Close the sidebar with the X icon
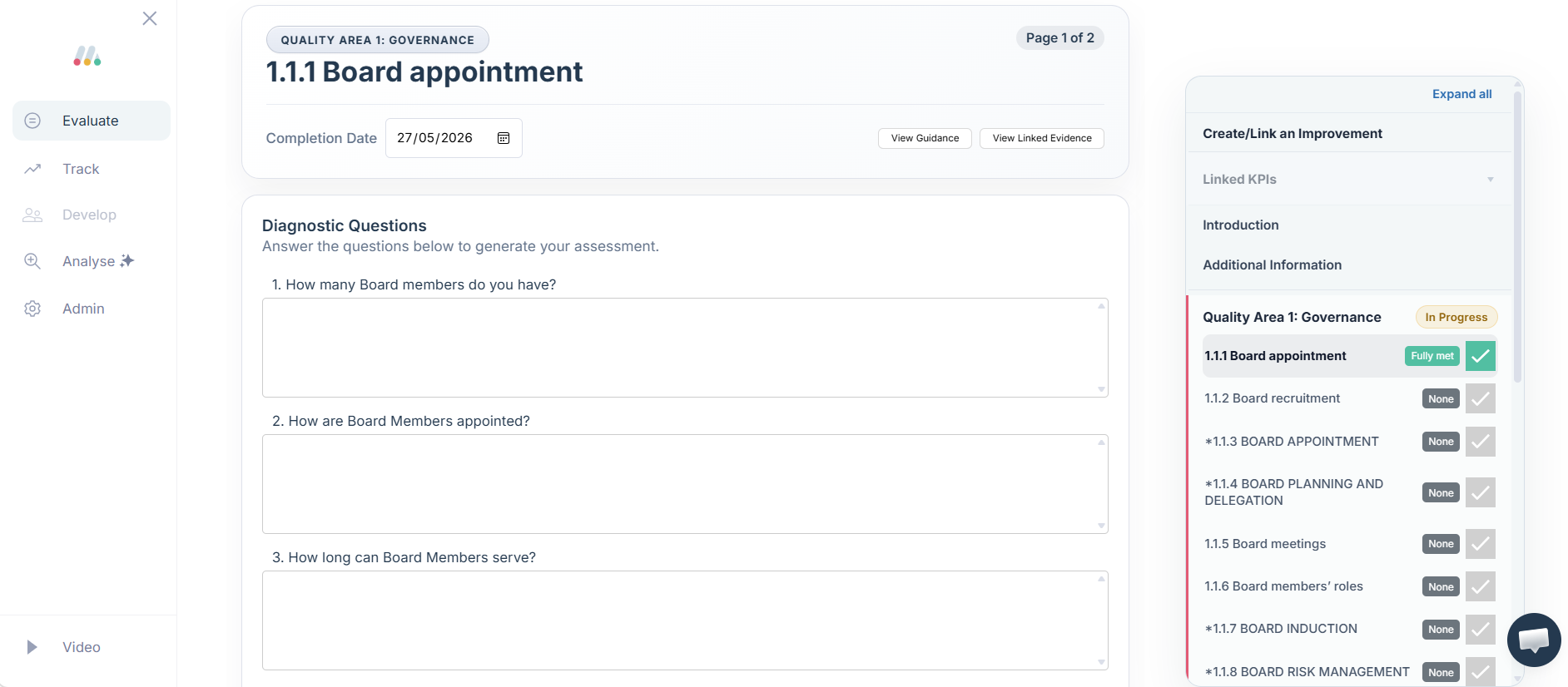The height and width of the screenshot is (687, 1568). 150,18
